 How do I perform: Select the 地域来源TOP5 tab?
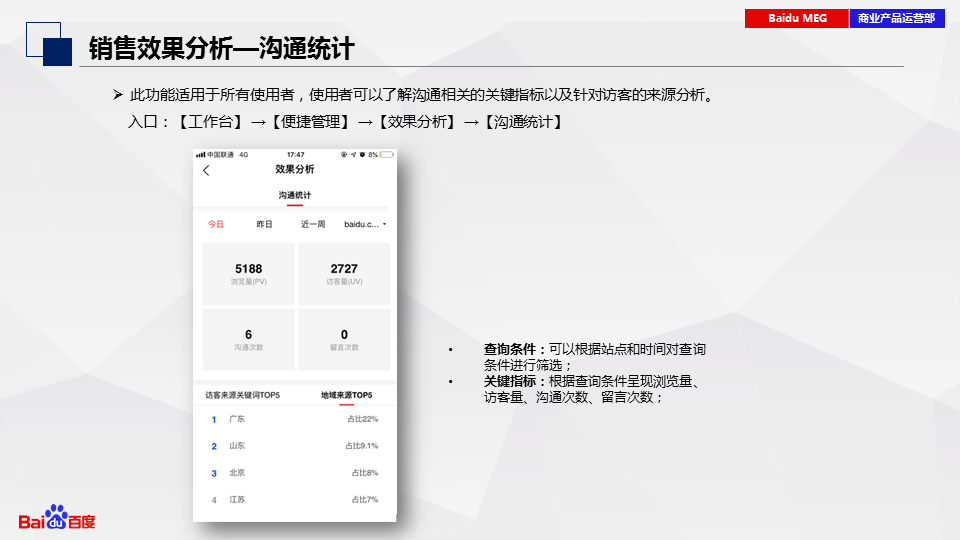[x=346, y=395]
